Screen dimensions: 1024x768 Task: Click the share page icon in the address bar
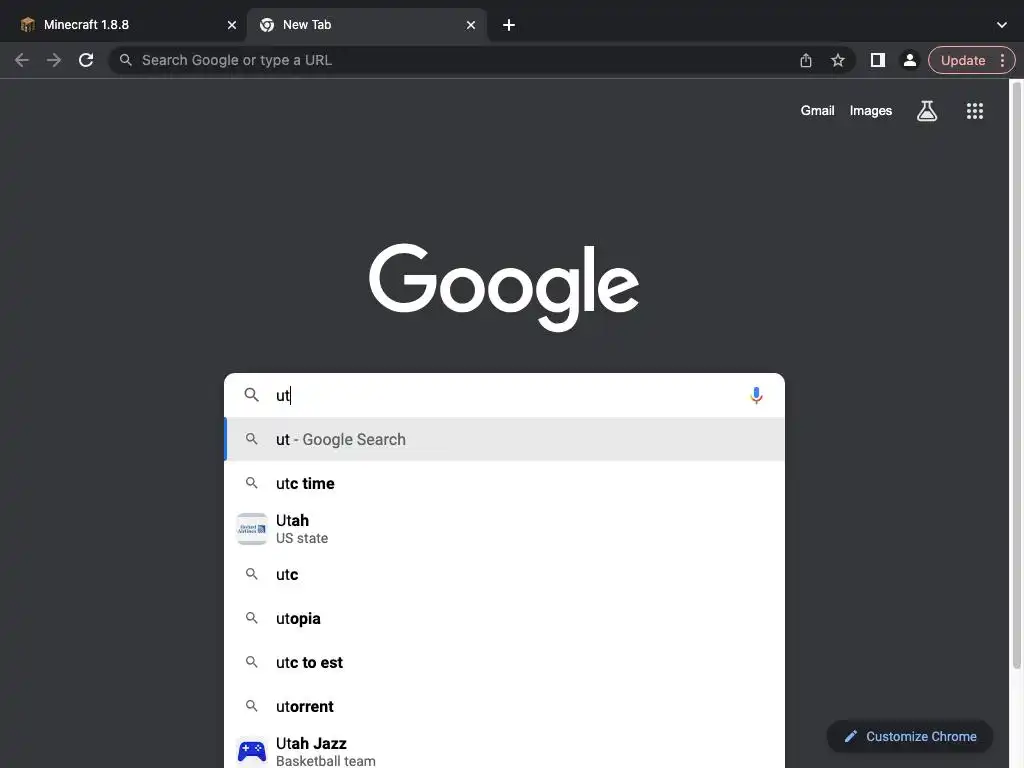click(x=806, y=60)
